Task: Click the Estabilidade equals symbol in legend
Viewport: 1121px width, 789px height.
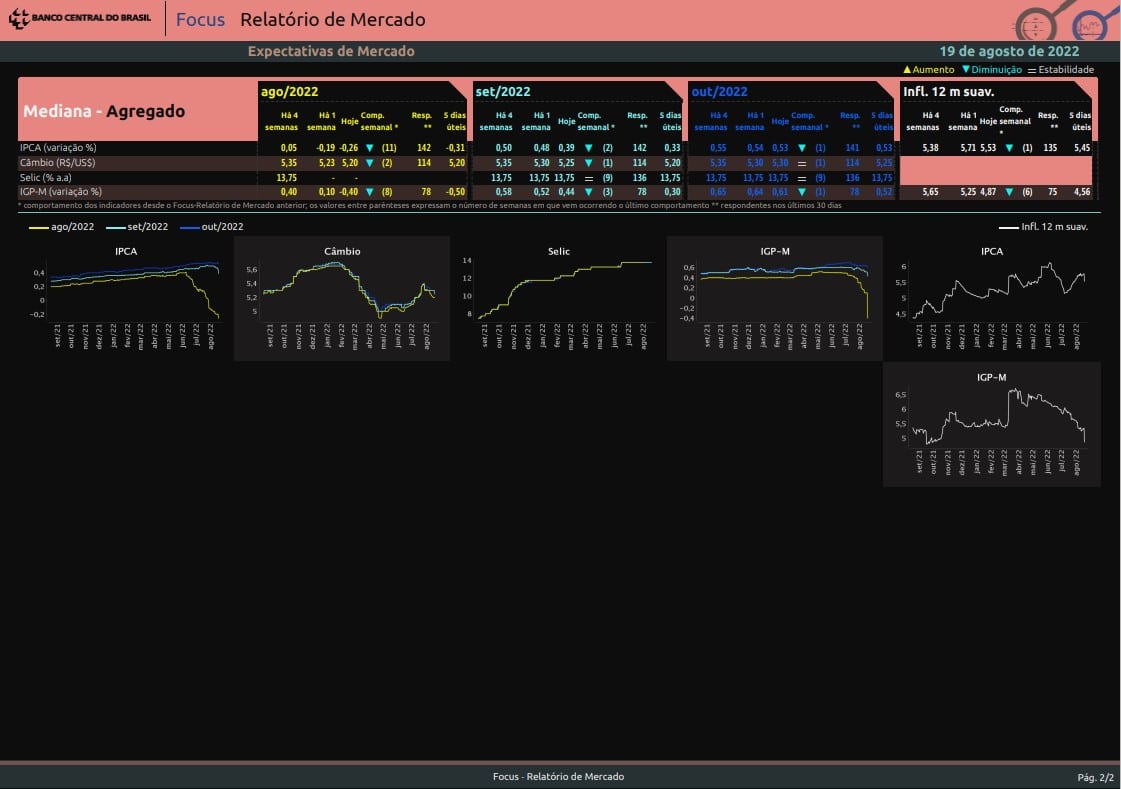Action: pos(1031,70)
